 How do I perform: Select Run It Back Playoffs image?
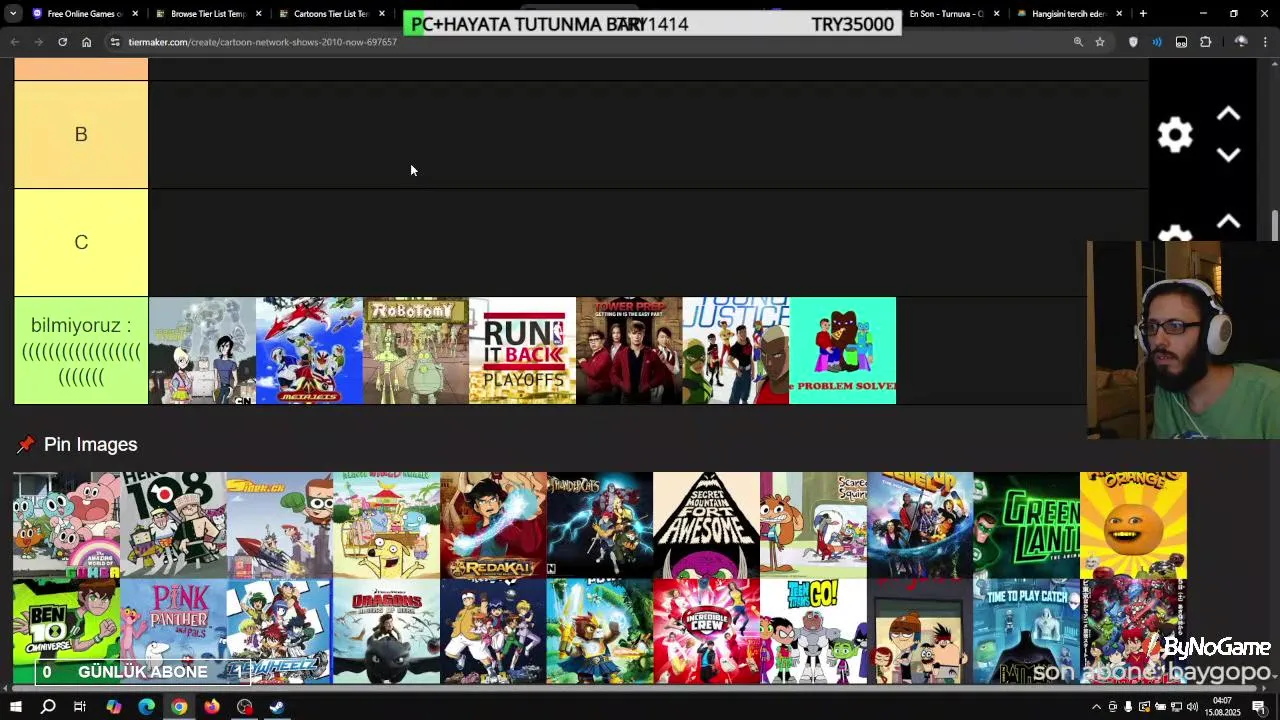click(x=522, y=350)
